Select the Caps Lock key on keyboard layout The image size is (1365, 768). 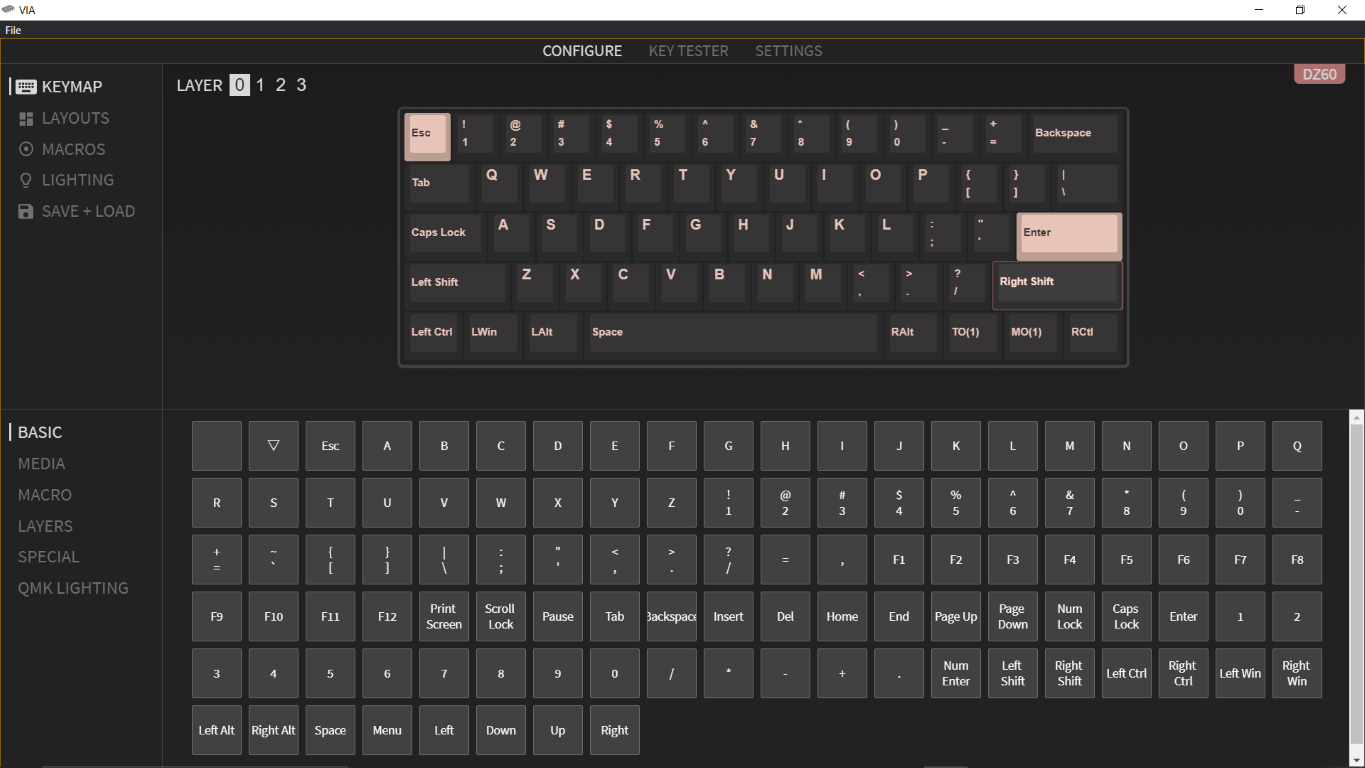445,236
